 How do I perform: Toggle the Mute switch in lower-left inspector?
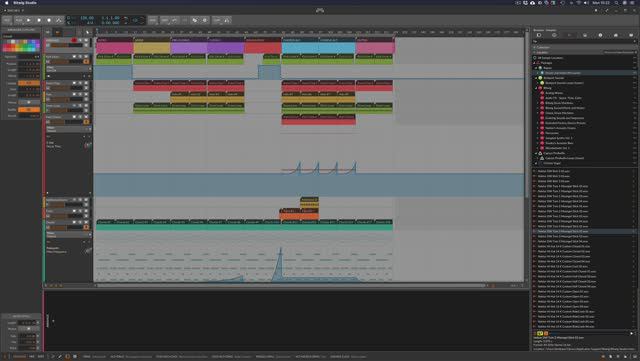tap(29, 329)
